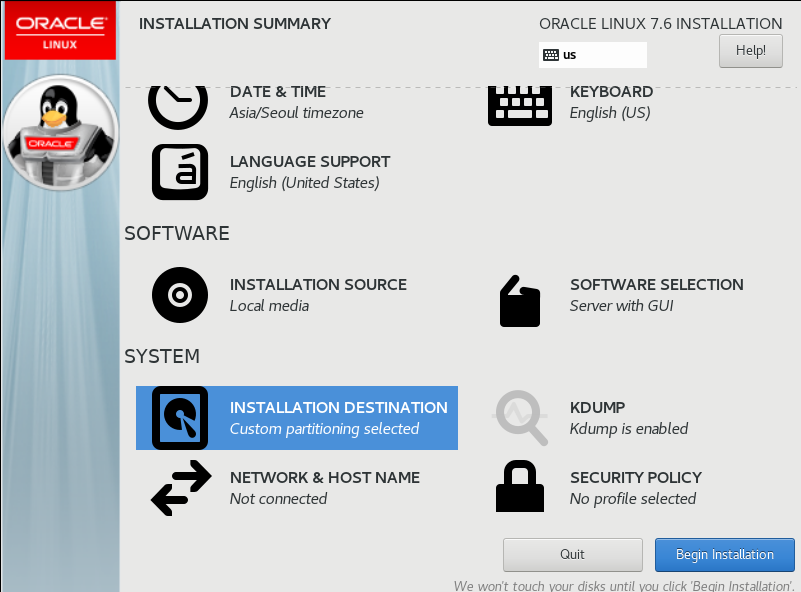Click the Quit button
The image size is (801, 592).
click(573, 555)
